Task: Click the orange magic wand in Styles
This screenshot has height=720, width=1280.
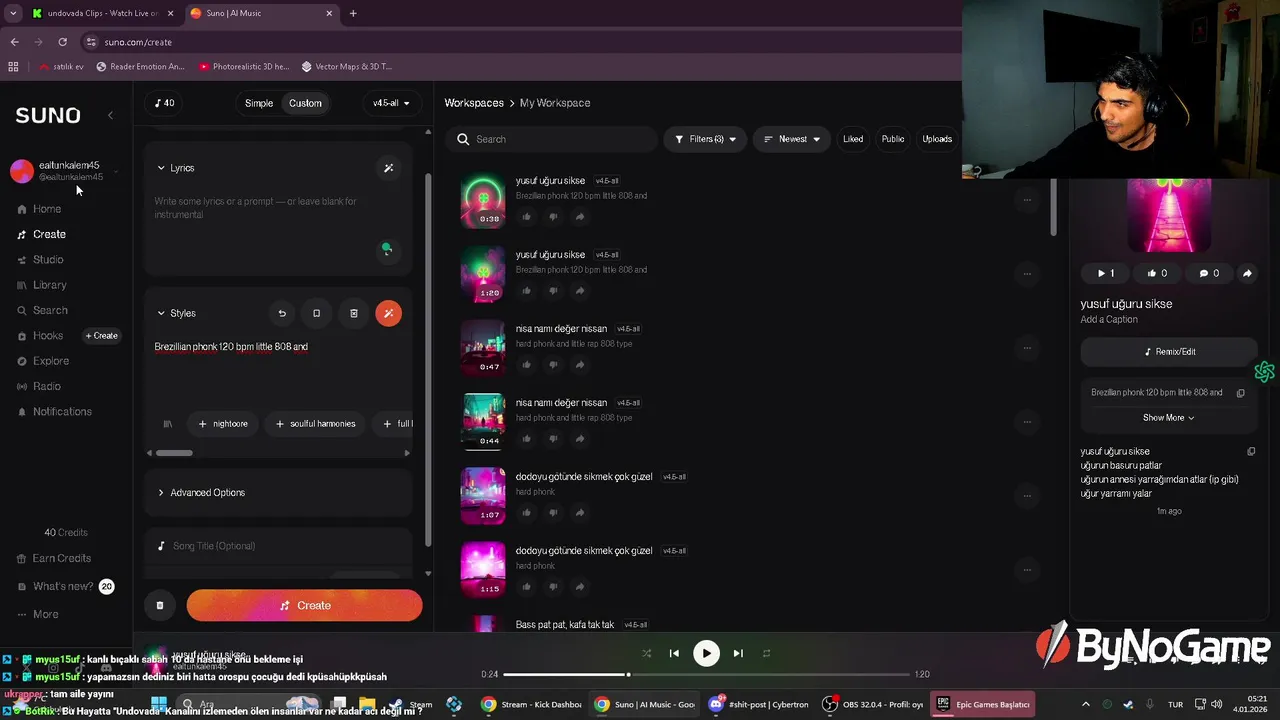Action: [x=389, y=313]
